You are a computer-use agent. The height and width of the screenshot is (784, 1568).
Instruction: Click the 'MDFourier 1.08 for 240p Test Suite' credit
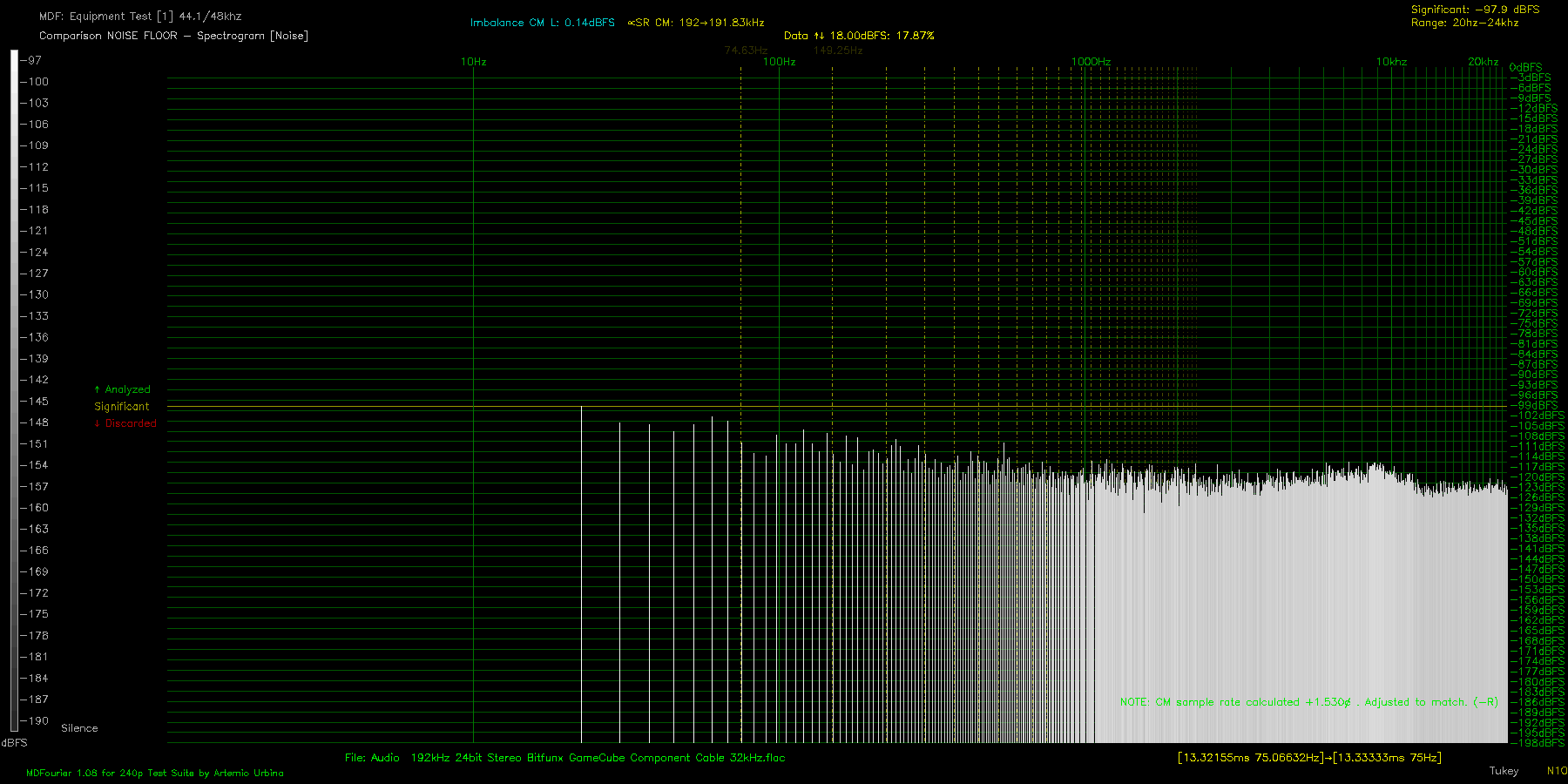[x=155, y=773]
